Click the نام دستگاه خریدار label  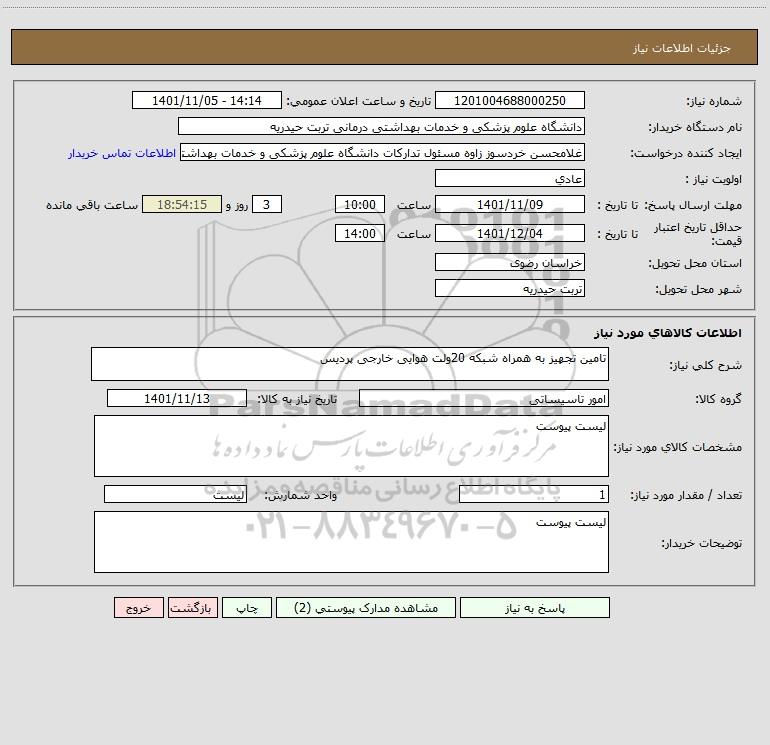coord(695,127)
